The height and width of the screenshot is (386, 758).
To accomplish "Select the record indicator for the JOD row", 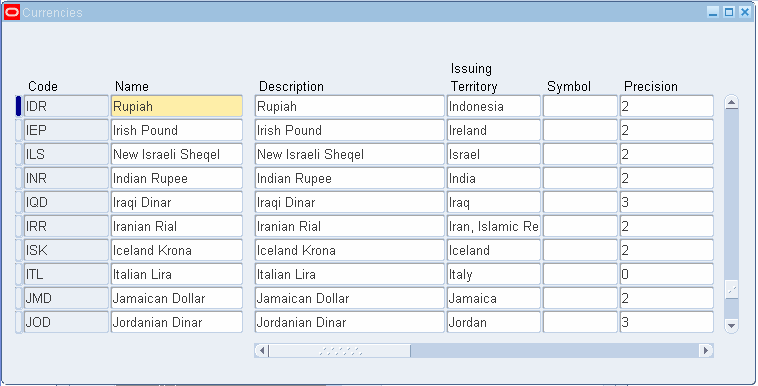I will pyautogui.click(x=18, y=322).
